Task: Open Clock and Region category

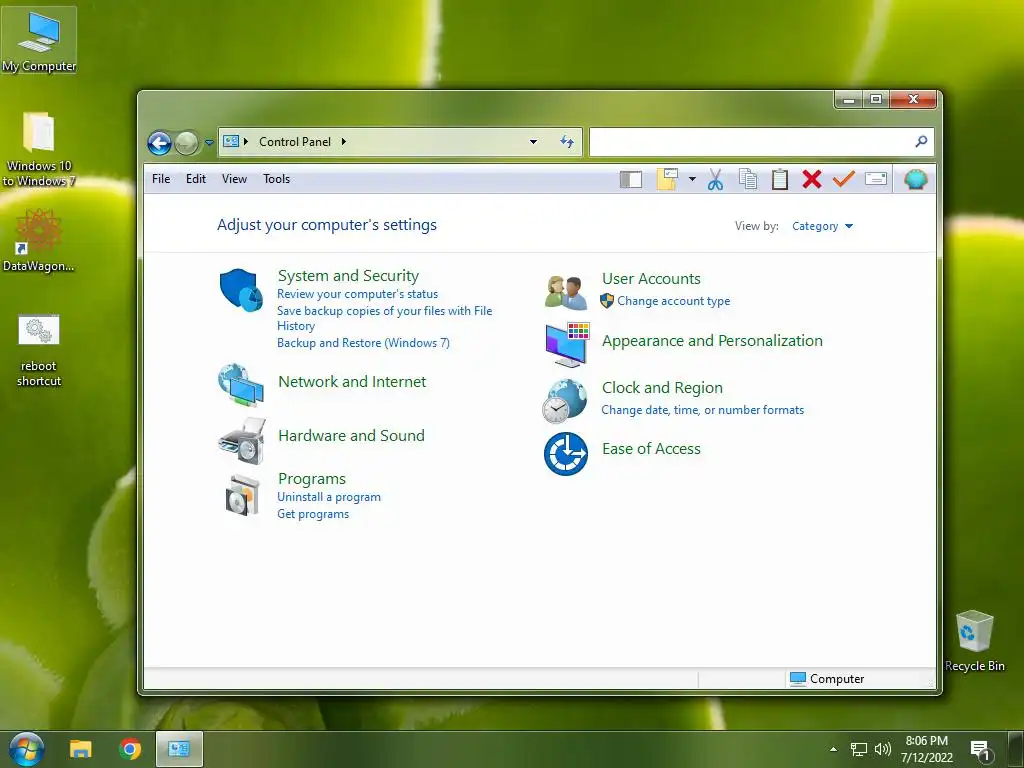Action: click(662, 388)
